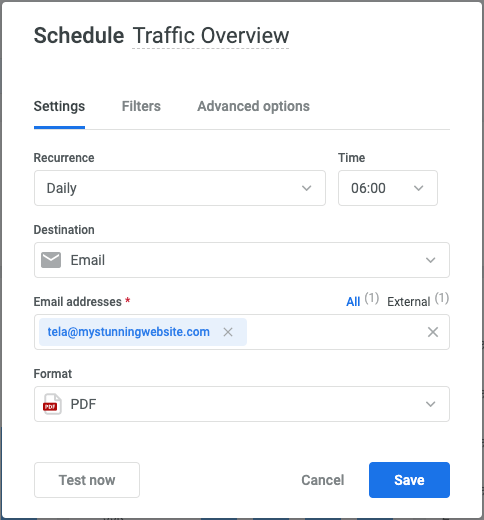This screenshot has width=484, height=520.
Task: Select the Settings tab
Action: (59, 106)
